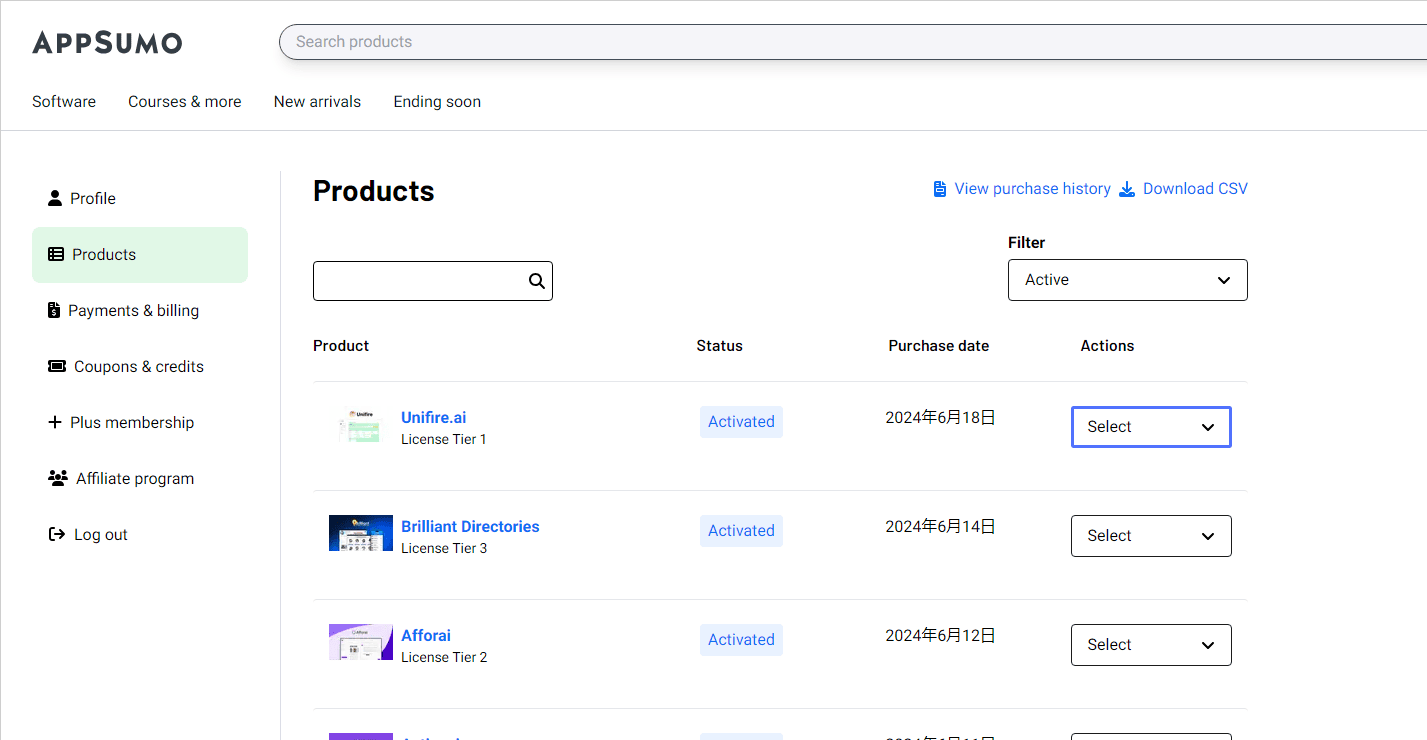
Task: Open the Affiliate program page
Action: click(x=134, y=479)
